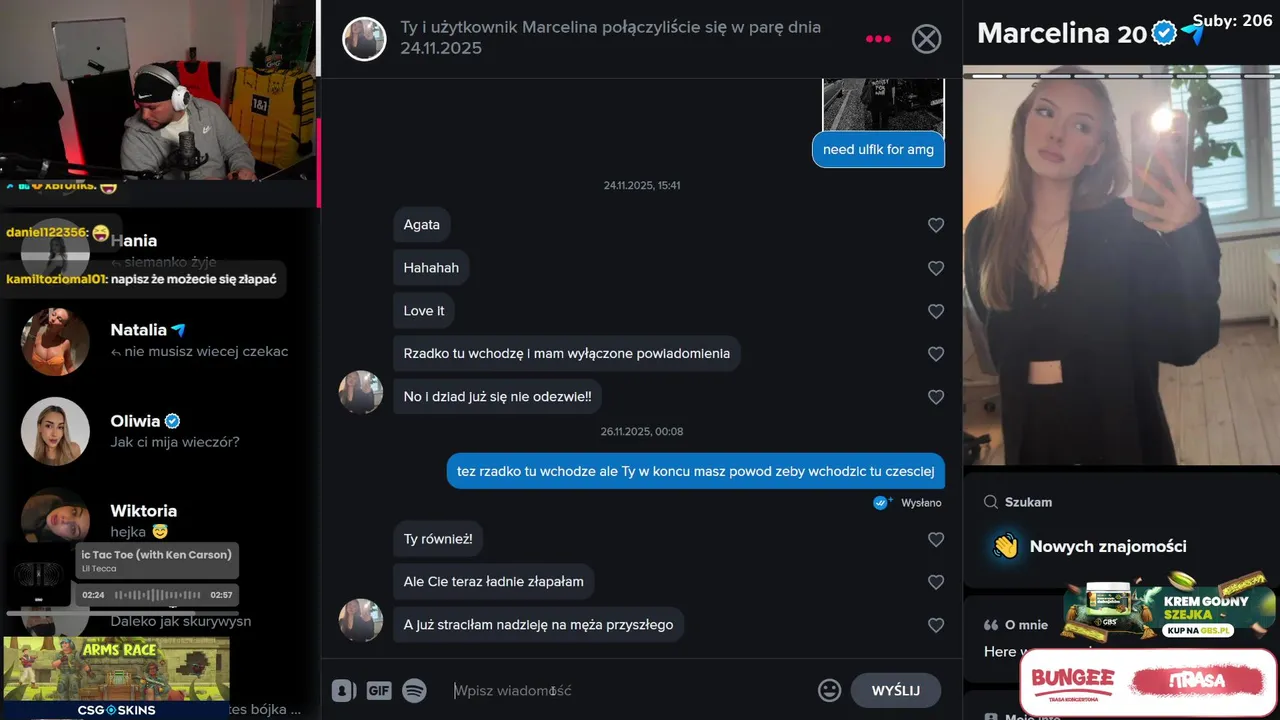Click Marcelina's avatar in chat header
1280x720 pixels.
coord(364,39)
